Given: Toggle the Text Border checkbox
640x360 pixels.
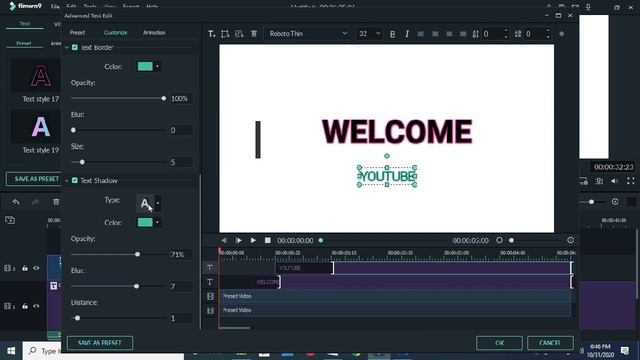Looking at the screenshot, I should coord(75,47).
